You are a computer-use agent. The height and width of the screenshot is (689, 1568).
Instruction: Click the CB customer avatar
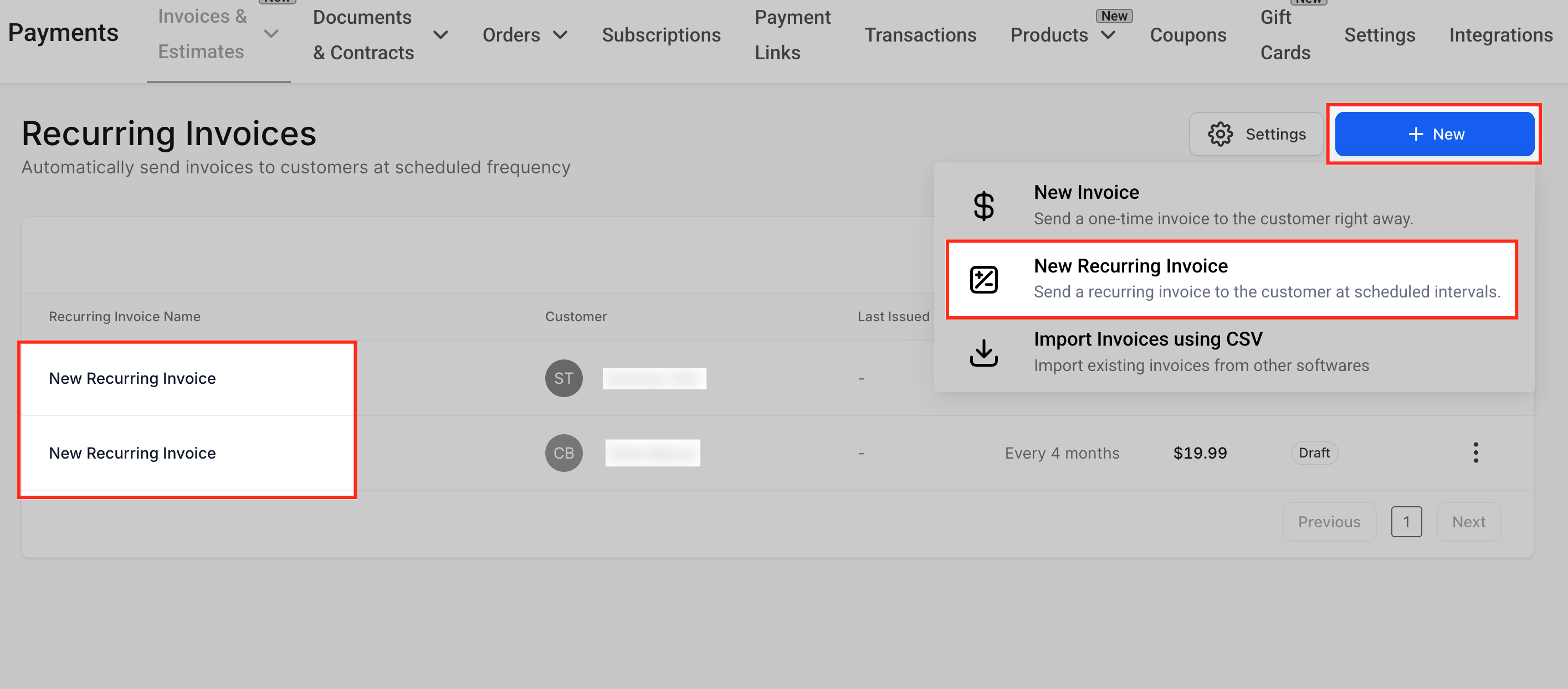point(563,453)
